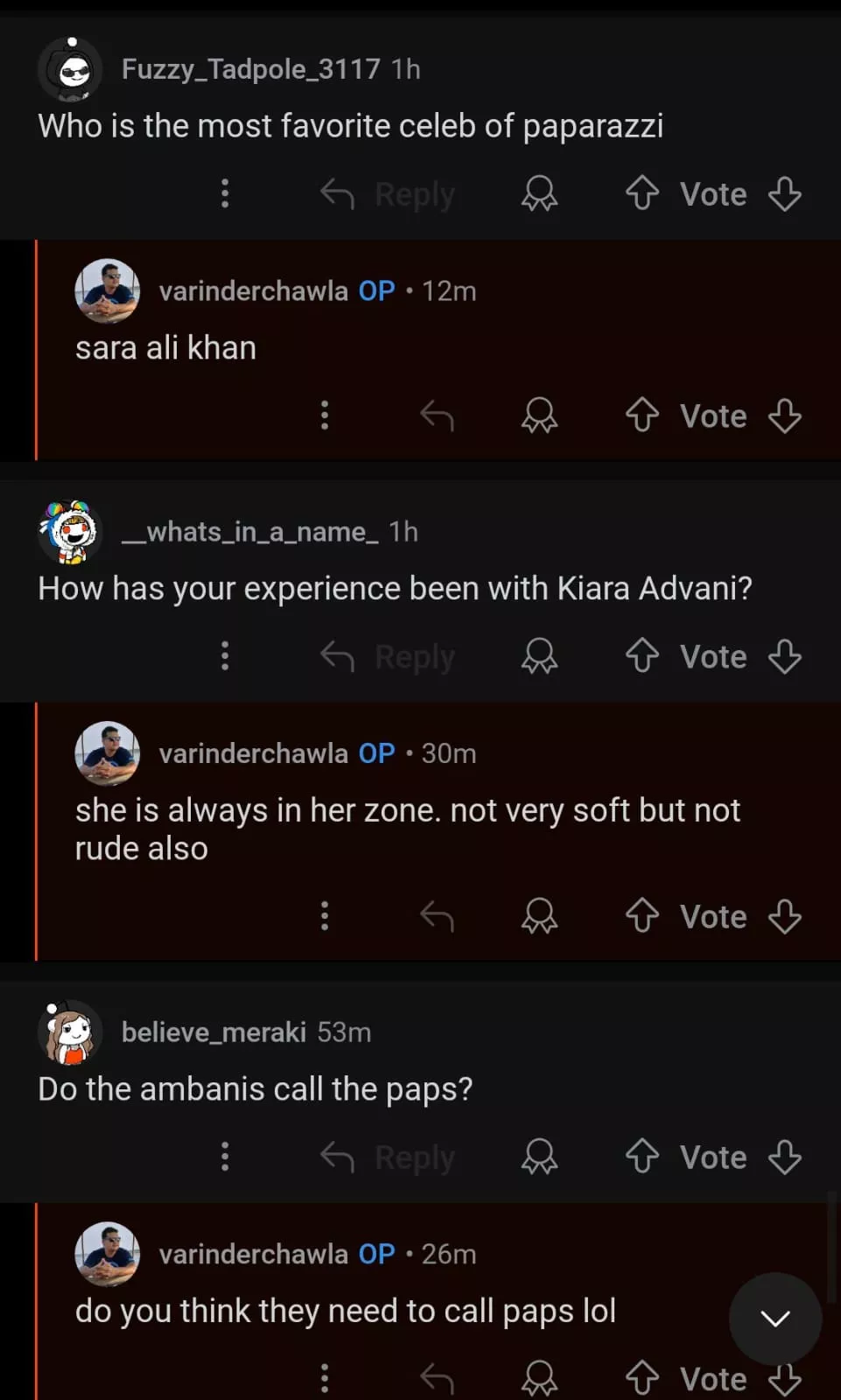The image size is (841, 1400).
Task: Upvote Fuzzy_Tadpole_3117's paparazzi question
Action: 642,193
